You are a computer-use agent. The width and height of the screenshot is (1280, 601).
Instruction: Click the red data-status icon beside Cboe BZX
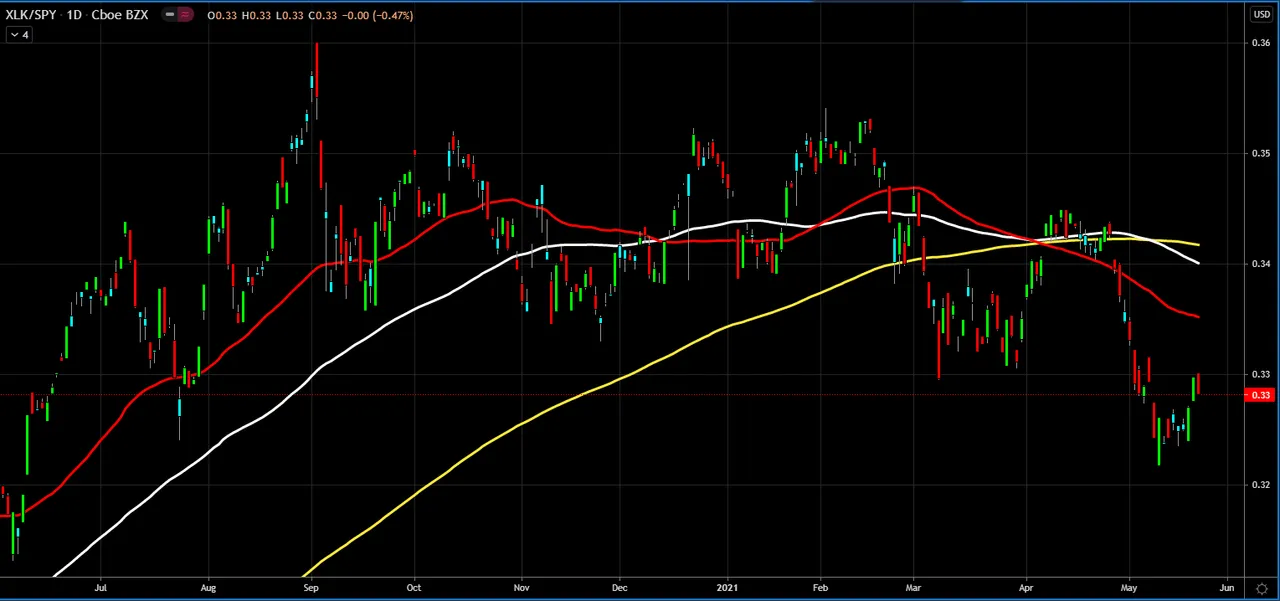coord(185,15)
